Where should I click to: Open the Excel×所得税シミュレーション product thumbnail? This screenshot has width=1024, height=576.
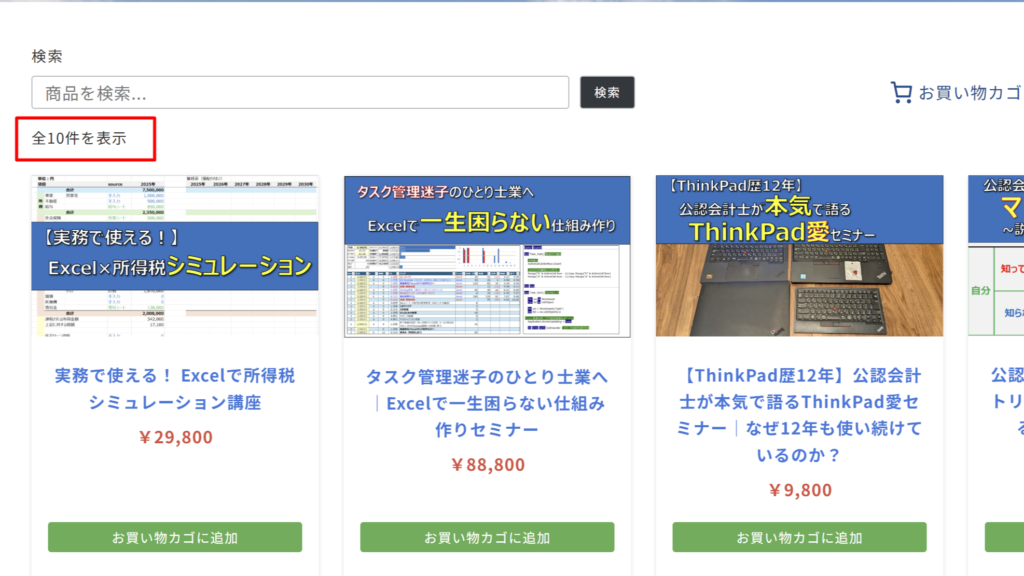[x=175, y=256]
